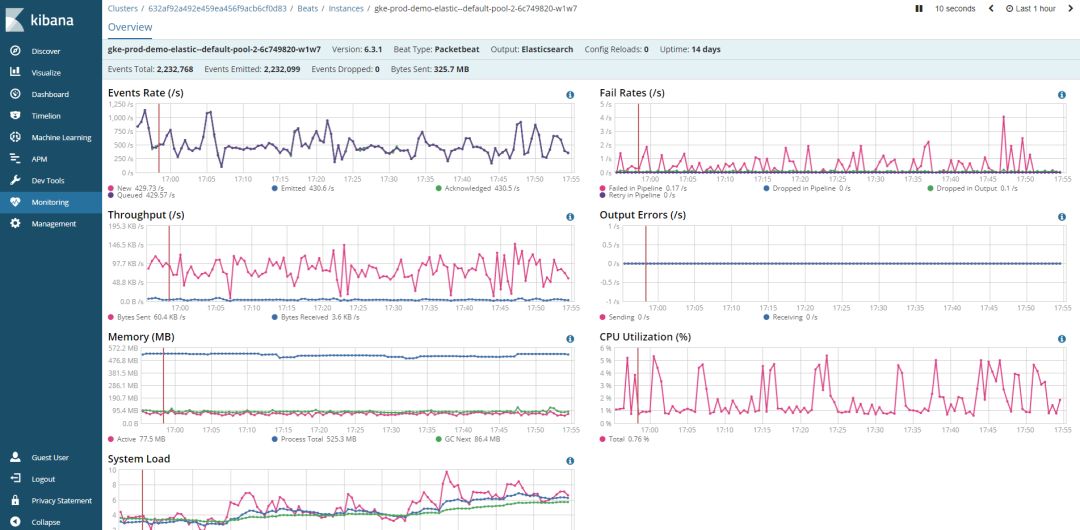Show info for CPU Utilization chart
This screenshot has width=1080, height=530.
(1061, 339)
